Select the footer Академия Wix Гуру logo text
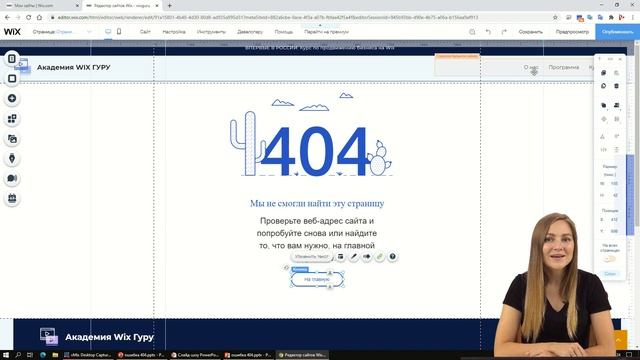 pyautogui.click(x=109, y=337)
